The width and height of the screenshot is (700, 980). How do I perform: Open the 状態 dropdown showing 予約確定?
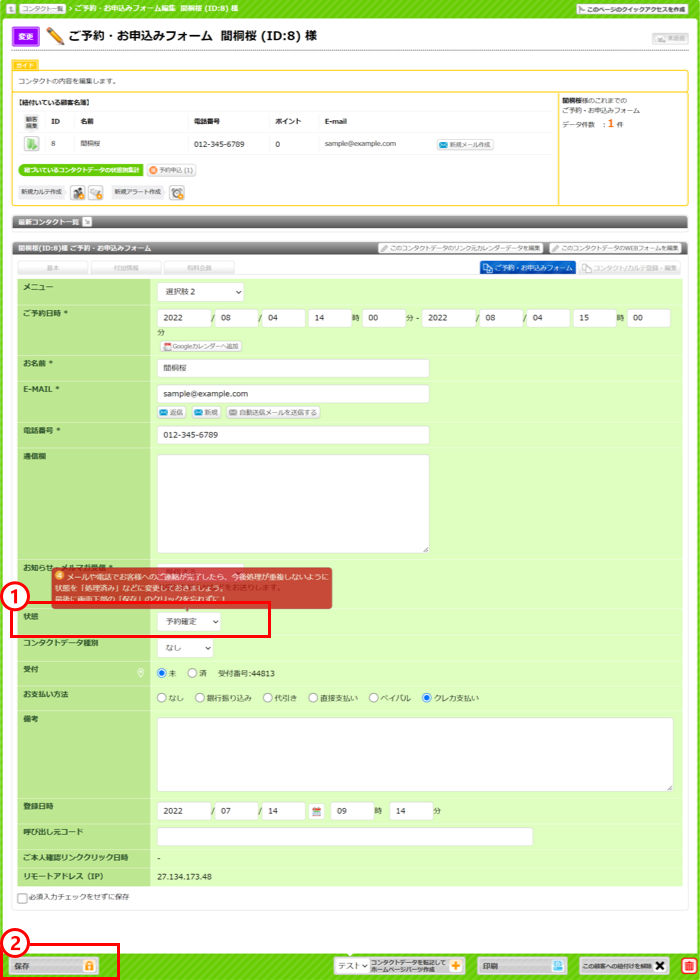click(x=189, y=621)
